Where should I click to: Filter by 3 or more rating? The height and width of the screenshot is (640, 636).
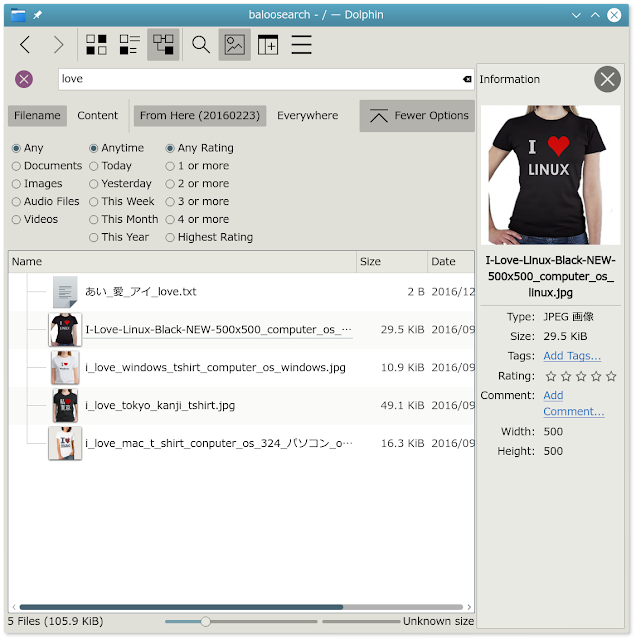click(x=197, y=201)
